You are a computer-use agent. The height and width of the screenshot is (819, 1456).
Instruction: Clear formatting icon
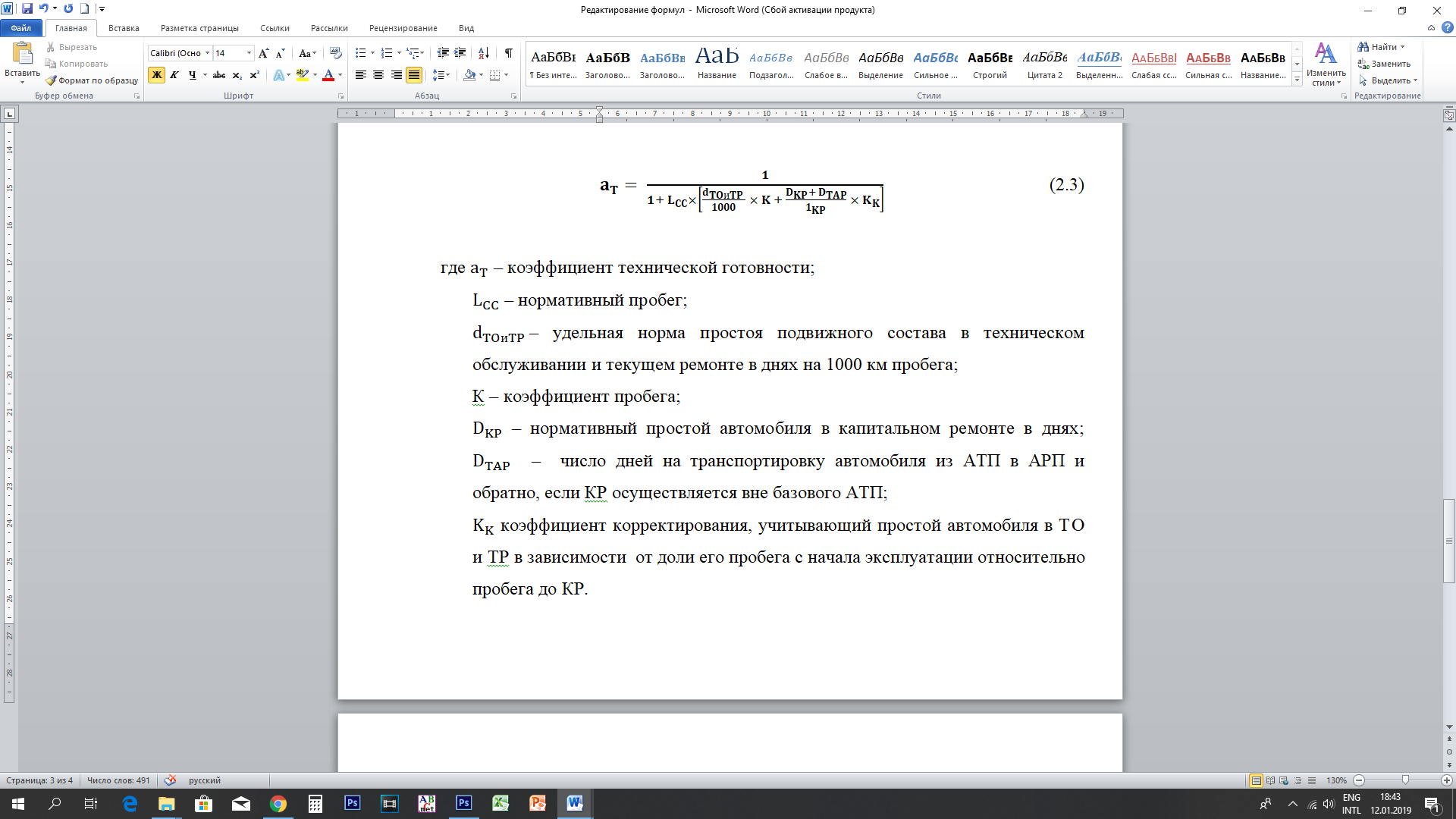[336, 53]
